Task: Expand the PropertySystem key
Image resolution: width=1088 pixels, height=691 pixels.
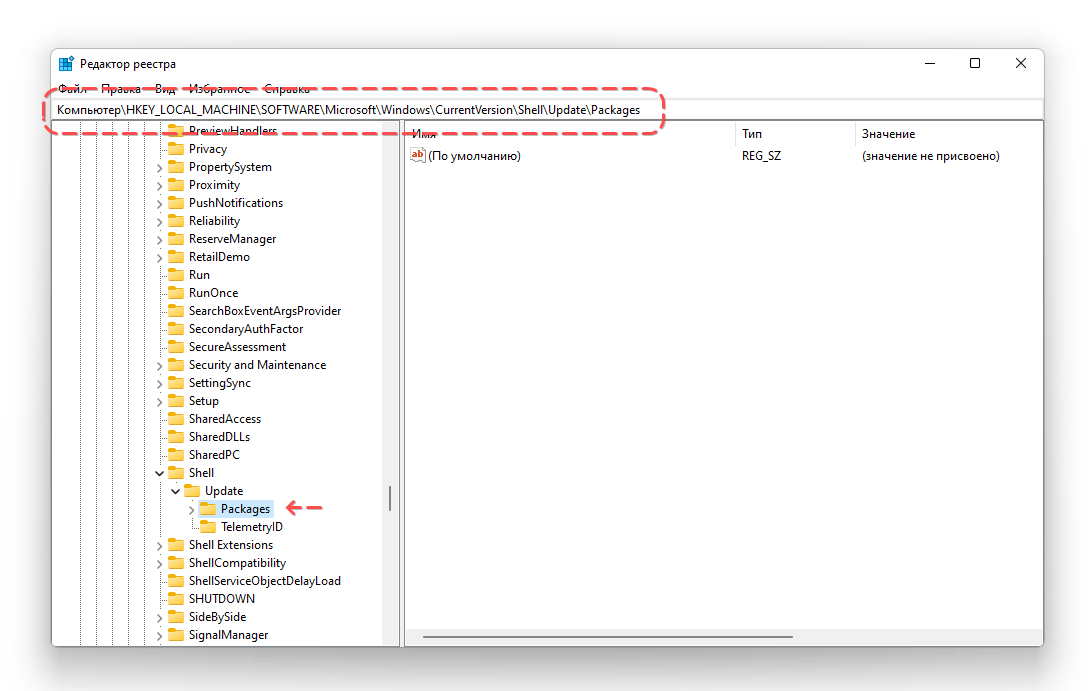Action: point(160,168)
